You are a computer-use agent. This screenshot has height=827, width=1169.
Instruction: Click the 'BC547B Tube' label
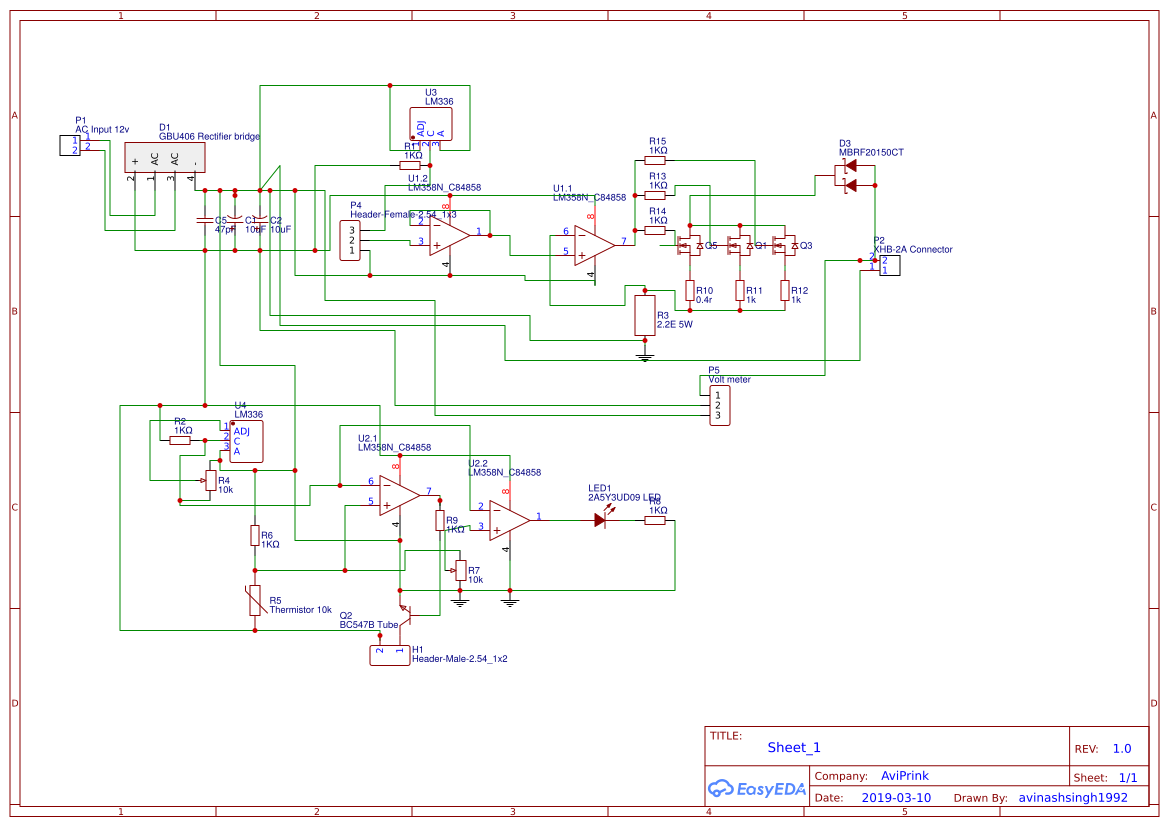(369, 625)
